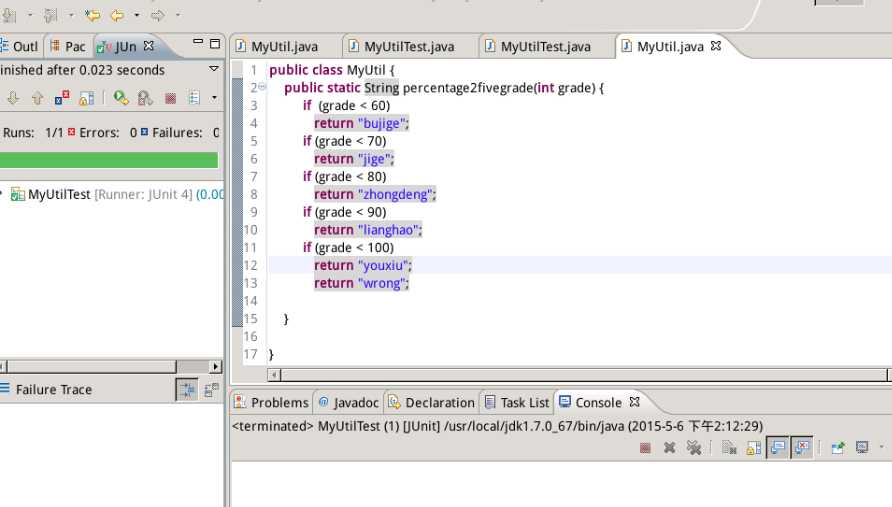The height and width of the screenshot is (507, 892).
Task: Remove the terminated launch
Action: (x=670, y=448)
